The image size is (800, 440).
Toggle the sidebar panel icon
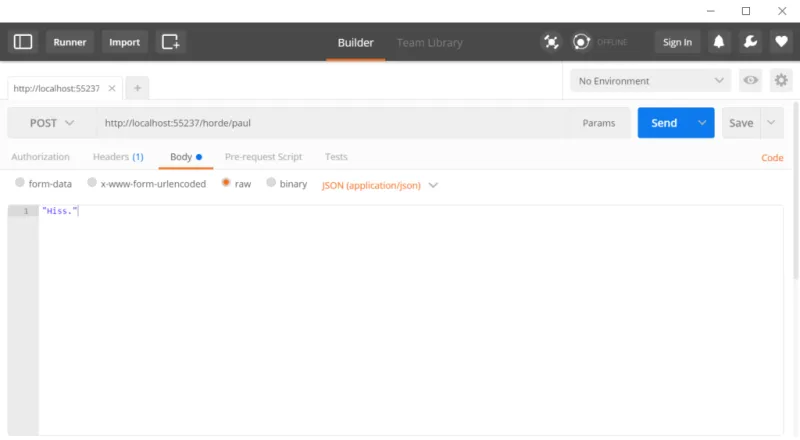tap(22, 42)
